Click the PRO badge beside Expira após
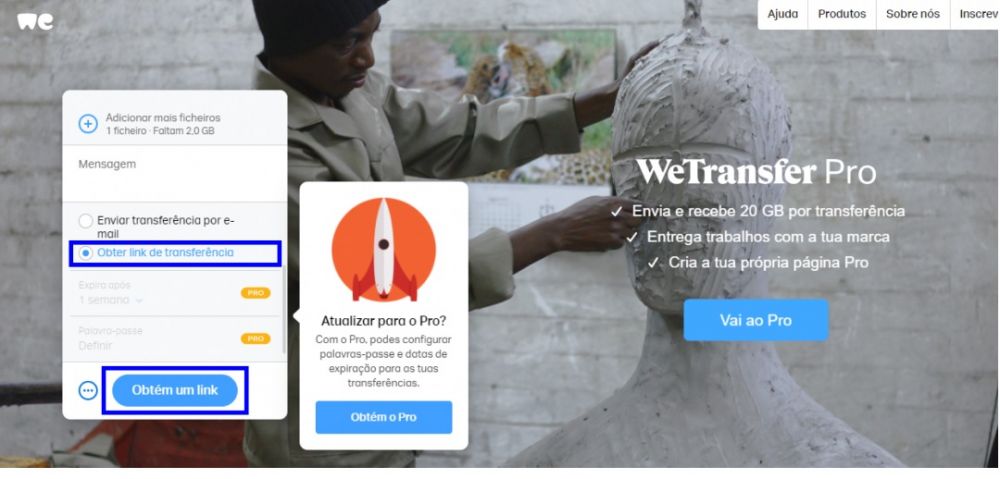This screenshot has width=1000, height=479. click(x=256, y=293)
